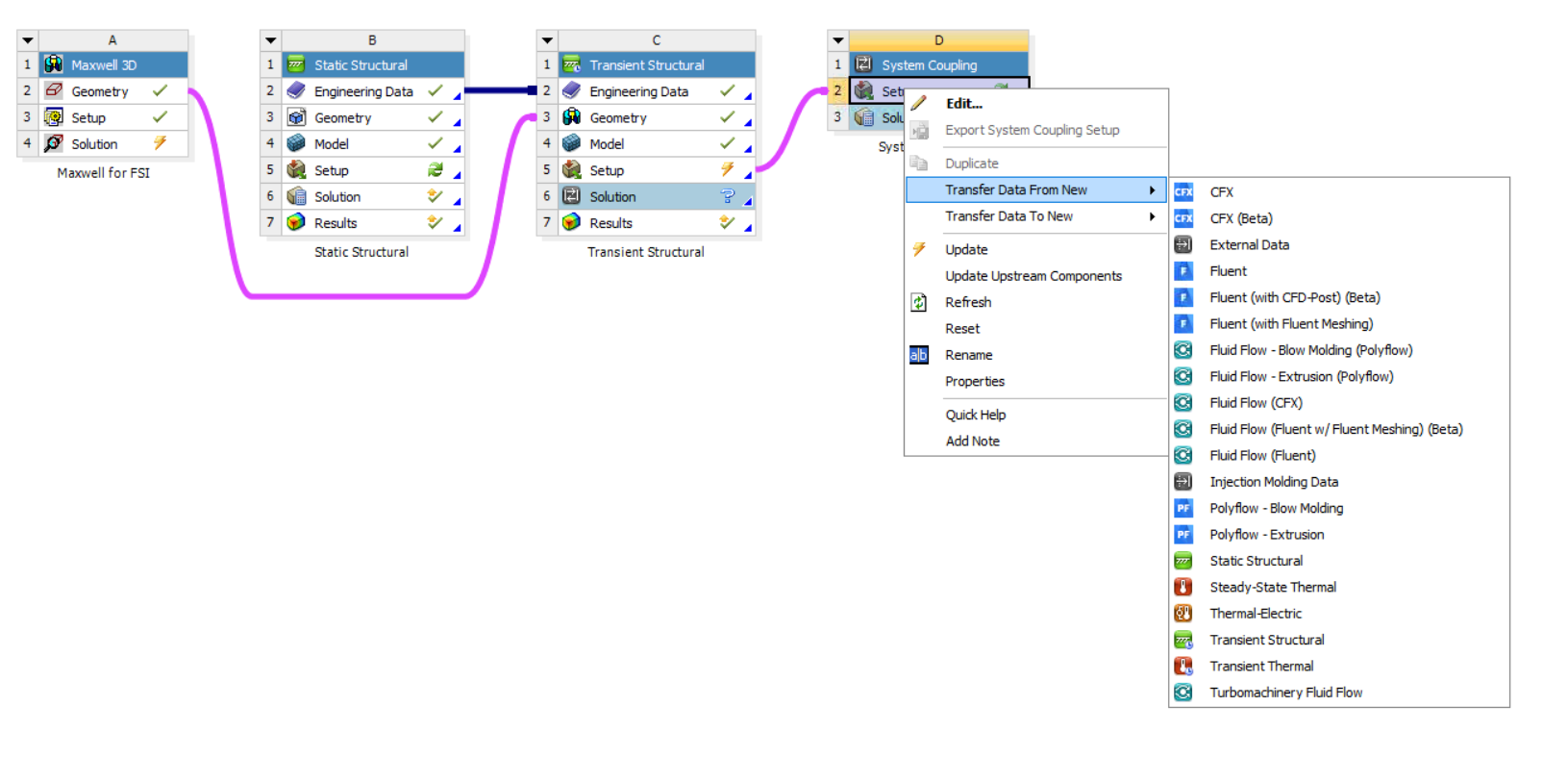Open system A dropdown arrow

pos(28,40)
